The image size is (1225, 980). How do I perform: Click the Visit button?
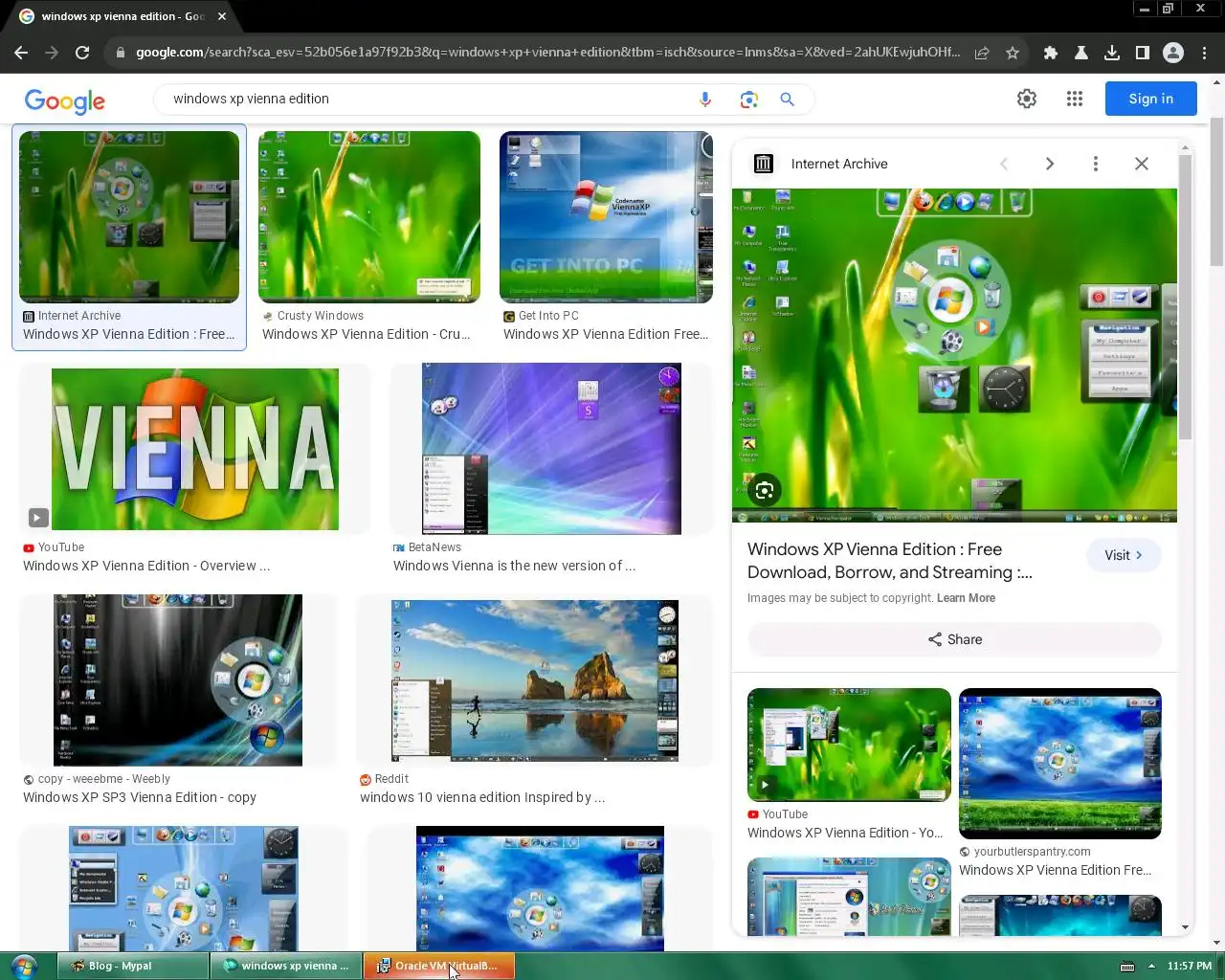(1124, 555)
